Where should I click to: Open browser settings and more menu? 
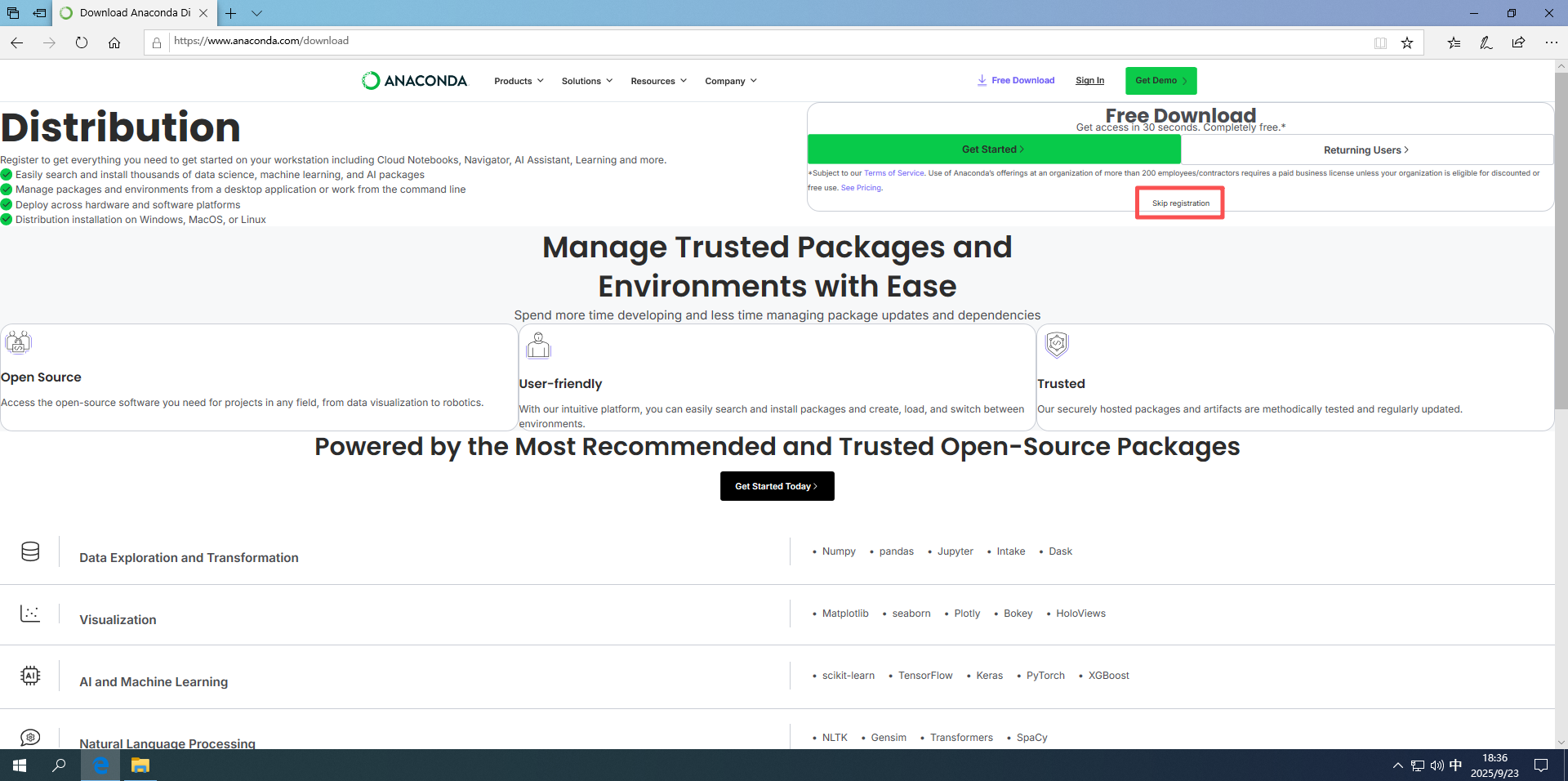tap(1551, 42)
